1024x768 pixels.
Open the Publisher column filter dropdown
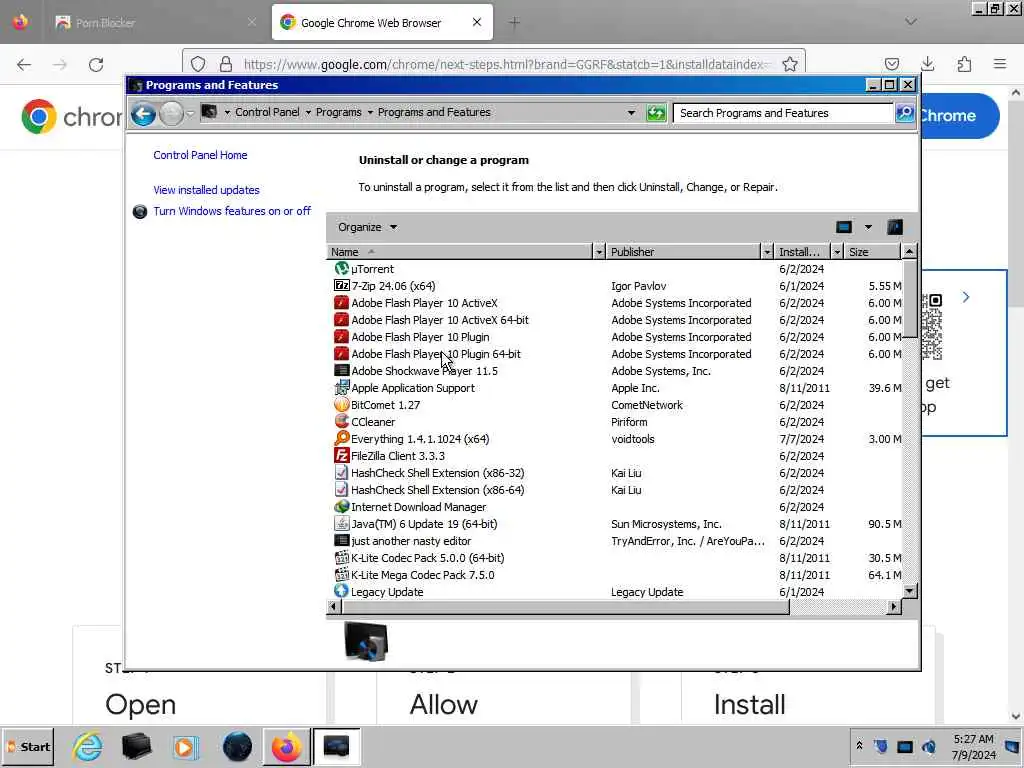point(767,251)
